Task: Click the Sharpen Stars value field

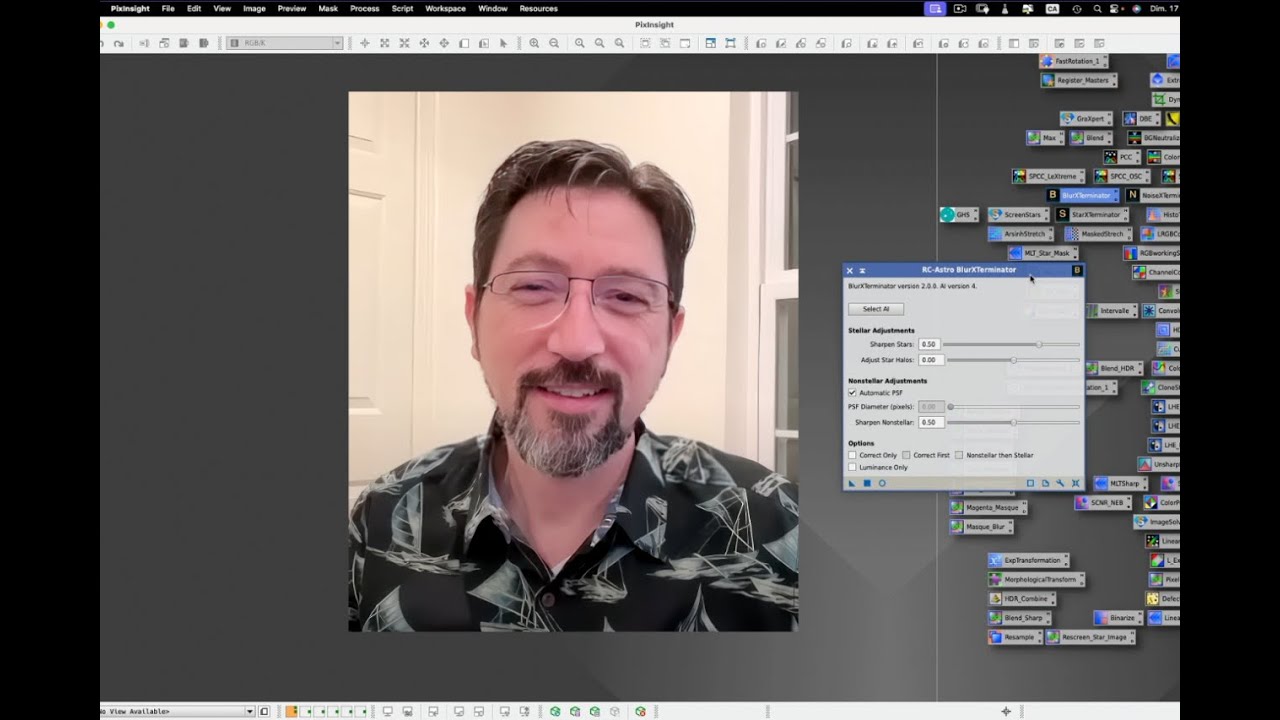Action: [x=929, y=344]
